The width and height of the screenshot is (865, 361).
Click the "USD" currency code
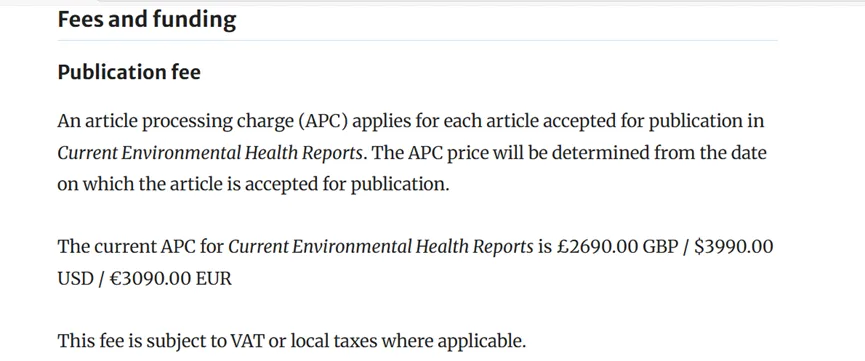[x=75, y=279]
